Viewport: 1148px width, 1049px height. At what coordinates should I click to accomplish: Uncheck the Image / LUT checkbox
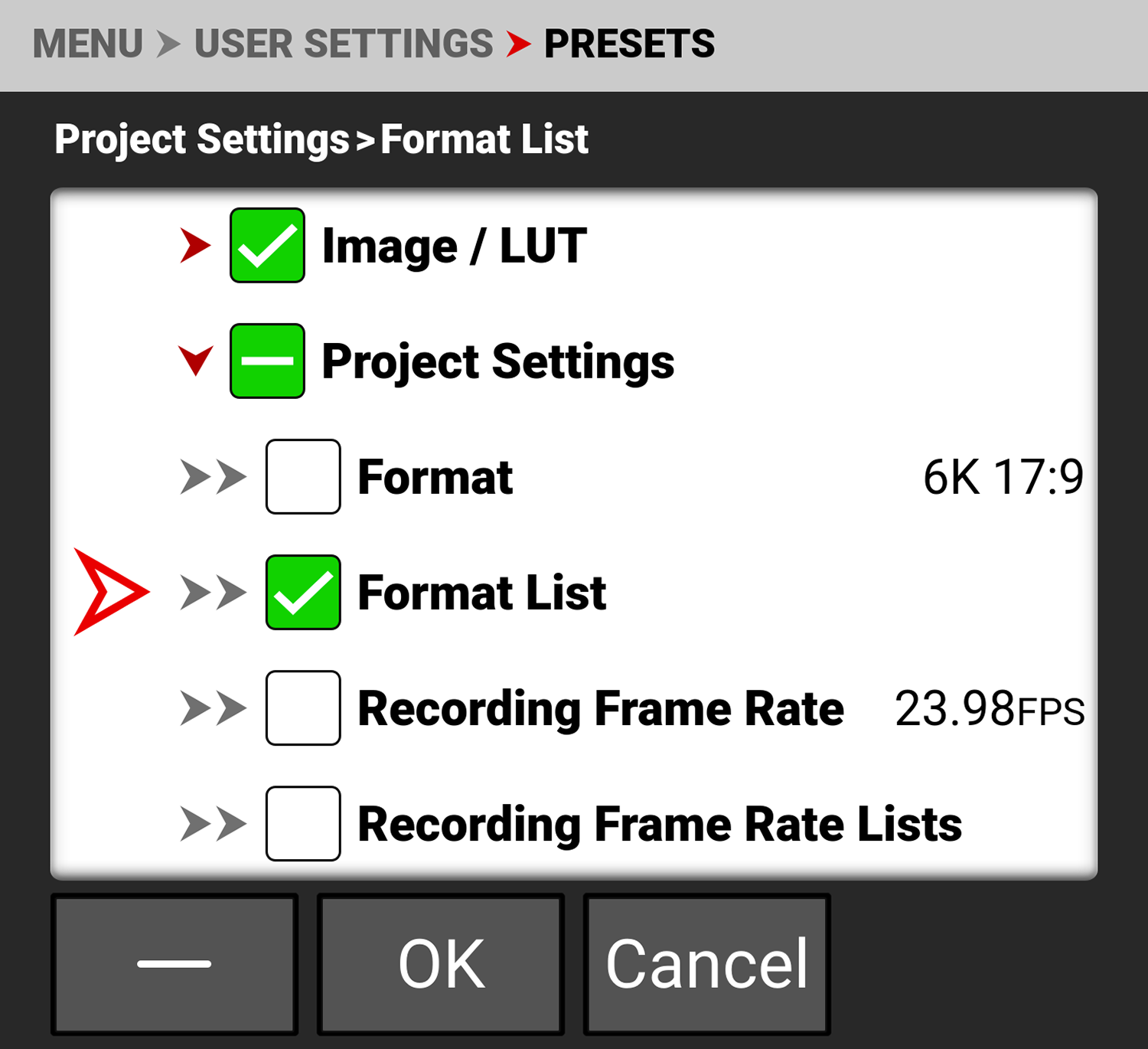(x=267, y=245)
